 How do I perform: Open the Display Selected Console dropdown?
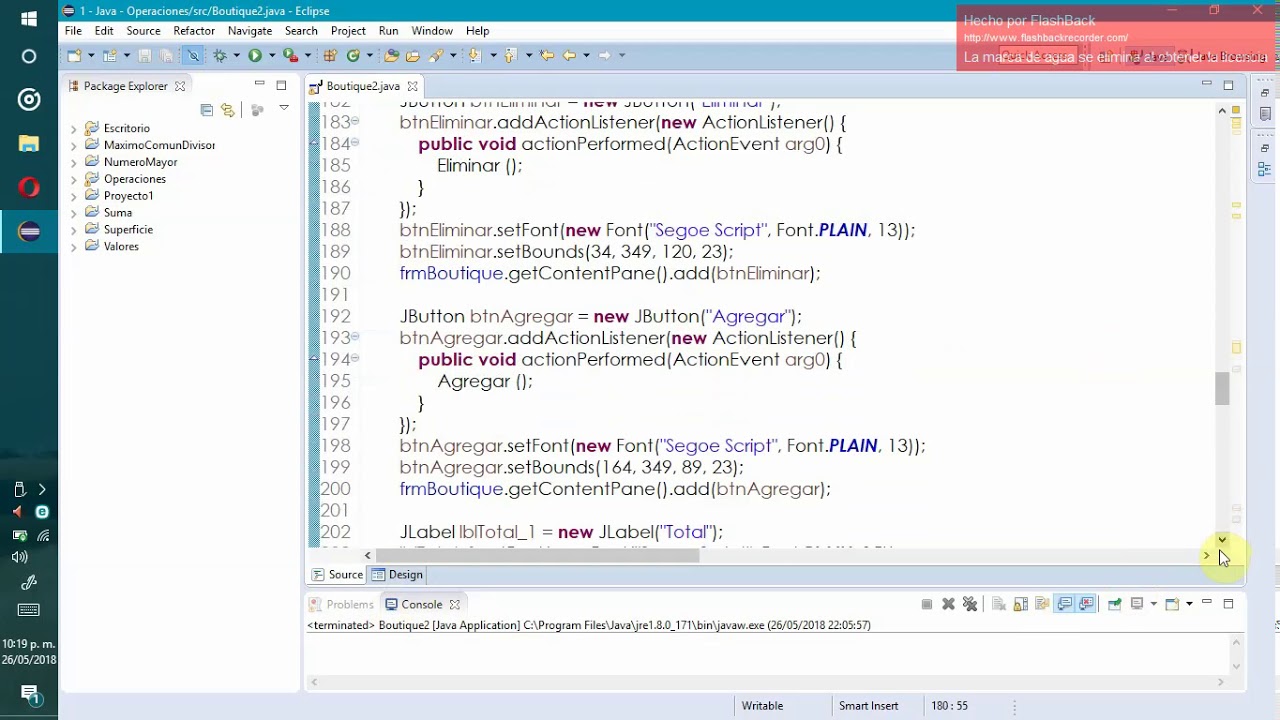click(1154, 604)
